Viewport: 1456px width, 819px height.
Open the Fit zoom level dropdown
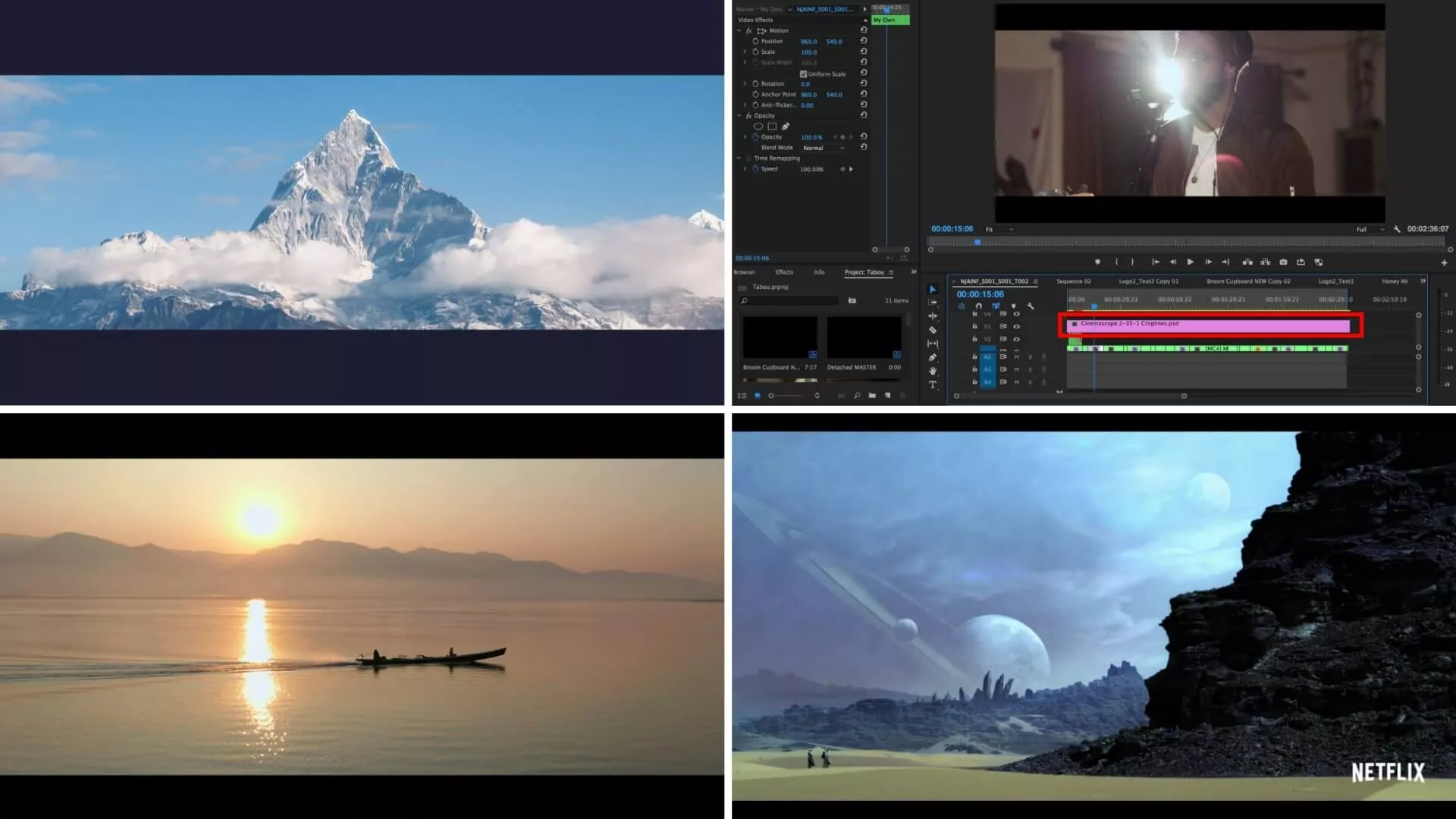[x=999, y=229]
